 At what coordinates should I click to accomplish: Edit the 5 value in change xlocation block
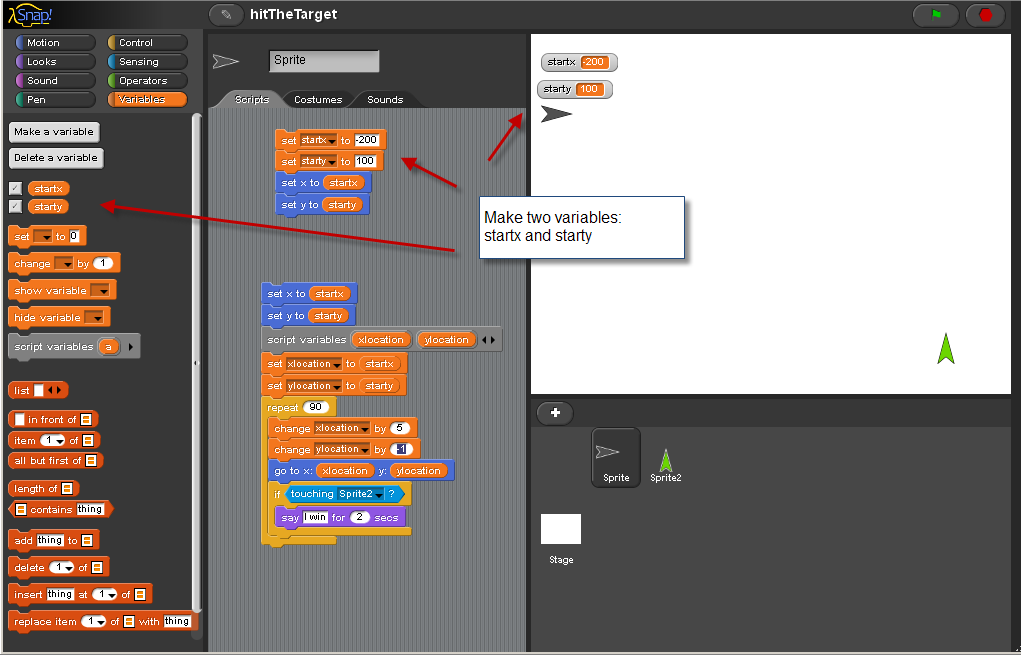pos(400,428)
